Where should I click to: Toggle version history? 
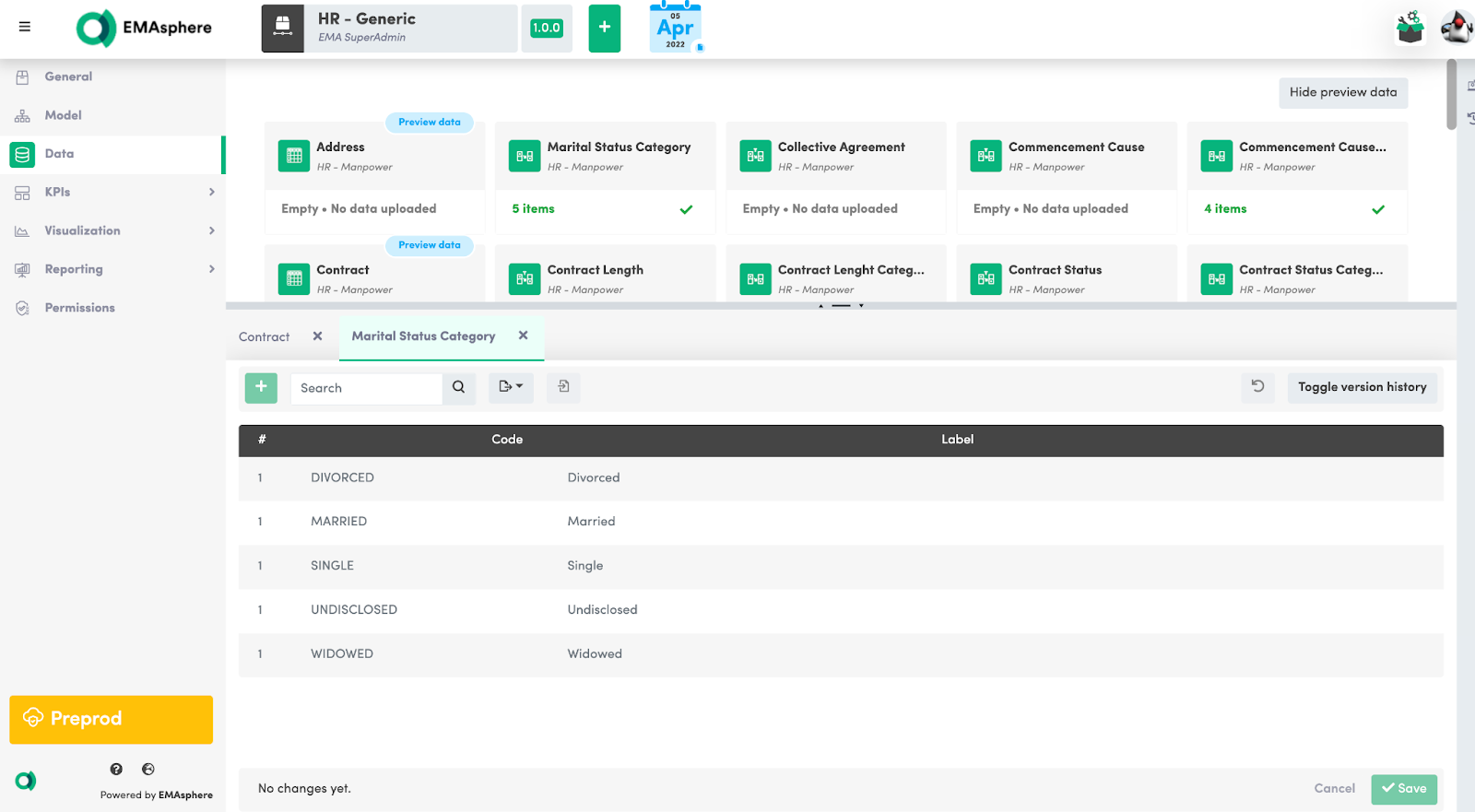pyautogui.click(x=1362, y=387)
